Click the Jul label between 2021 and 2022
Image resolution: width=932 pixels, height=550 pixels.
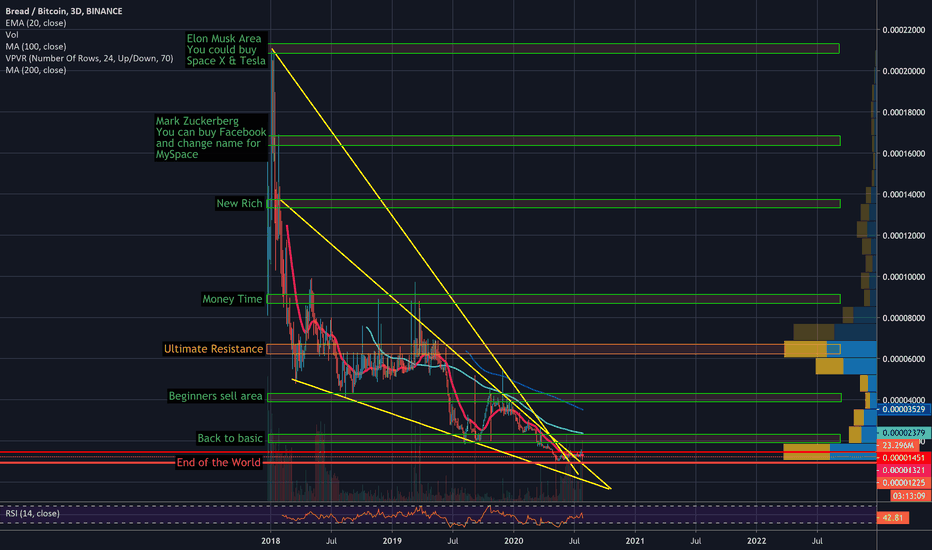695,541
